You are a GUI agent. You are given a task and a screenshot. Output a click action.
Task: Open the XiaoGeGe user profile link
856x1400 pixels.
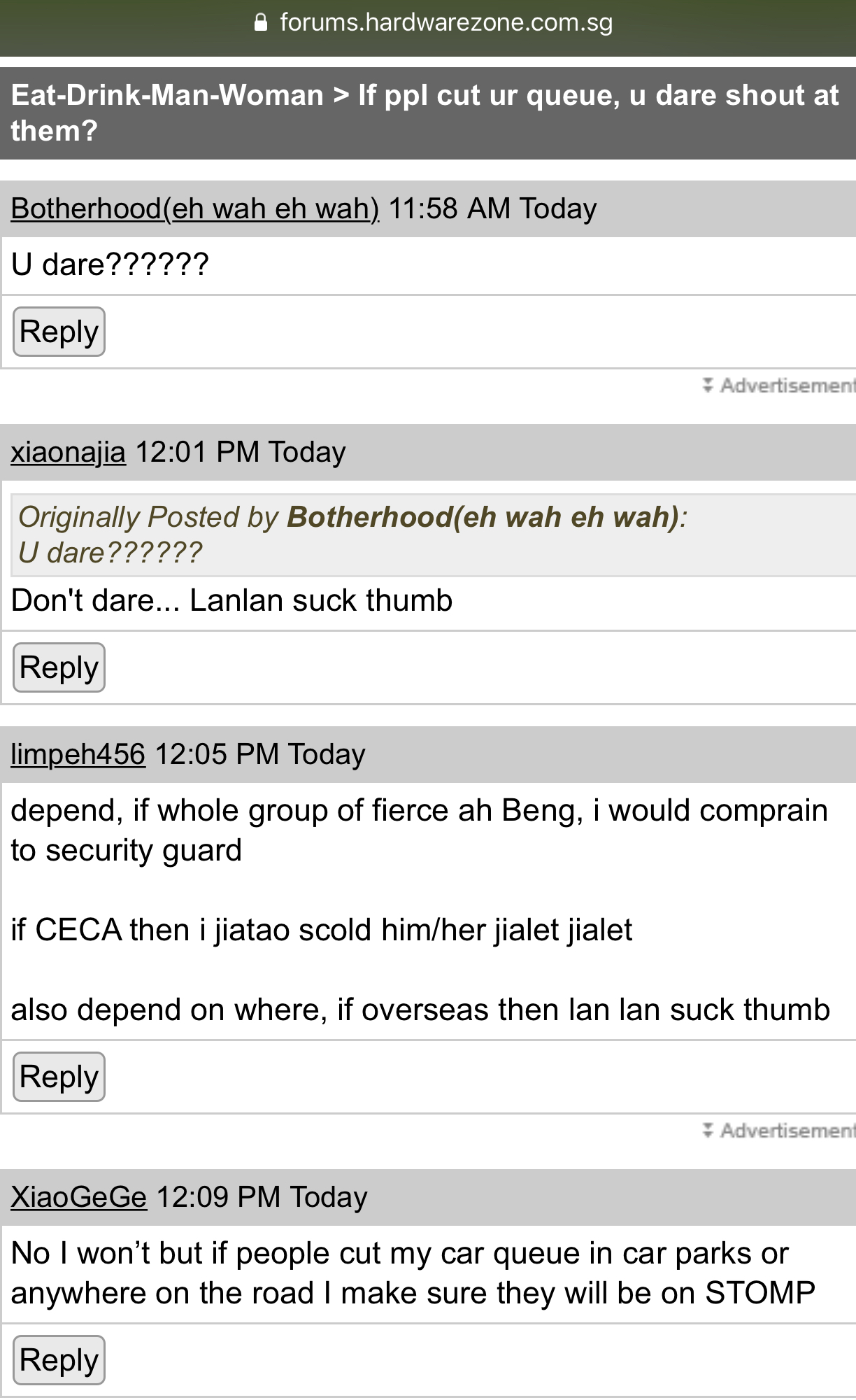pyautogui.click(x=79, y=1197)
